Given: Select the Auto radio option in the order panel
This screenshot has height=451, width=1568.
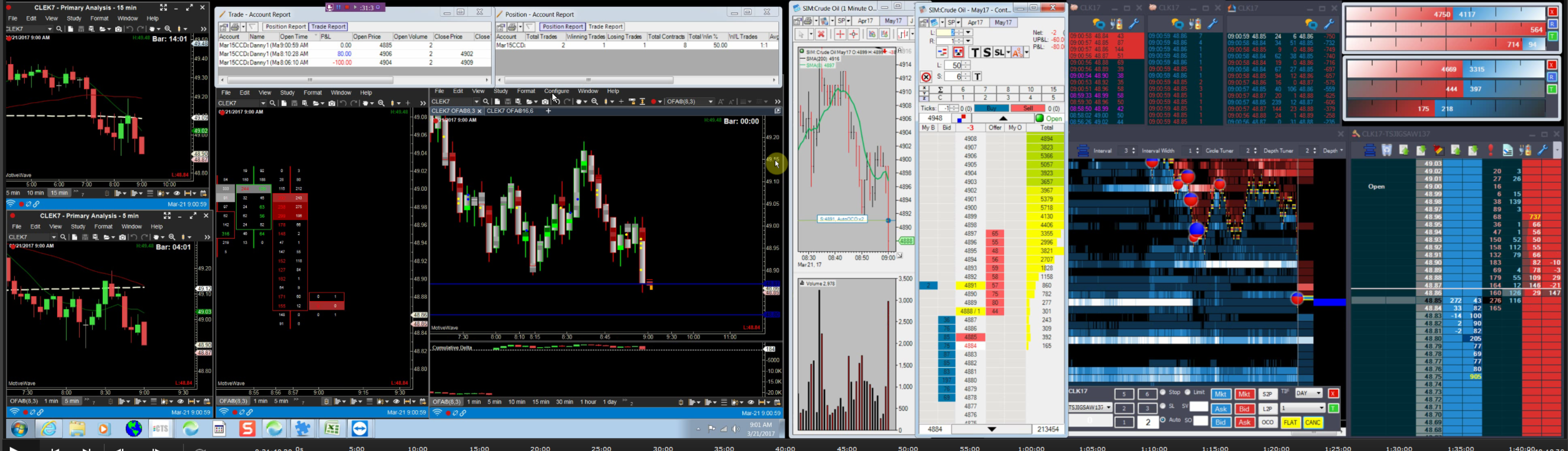Looking at the screenshot, I should pos(1163,420).
